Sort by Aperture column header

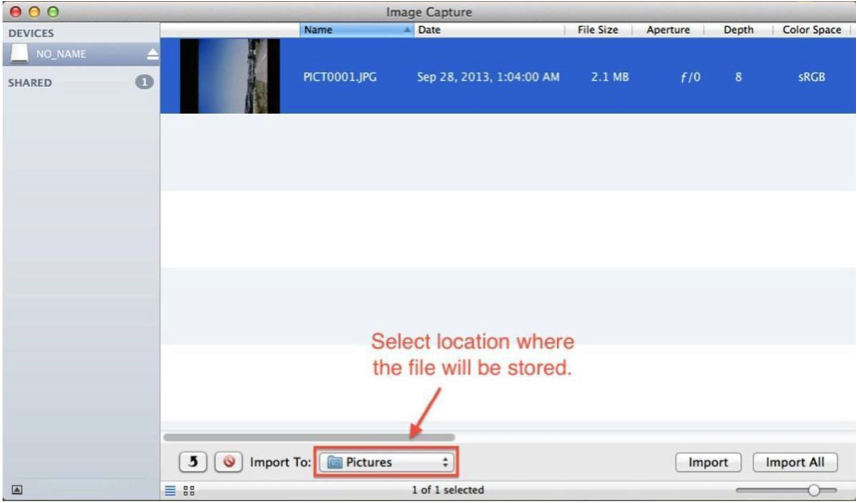(667, 30)
